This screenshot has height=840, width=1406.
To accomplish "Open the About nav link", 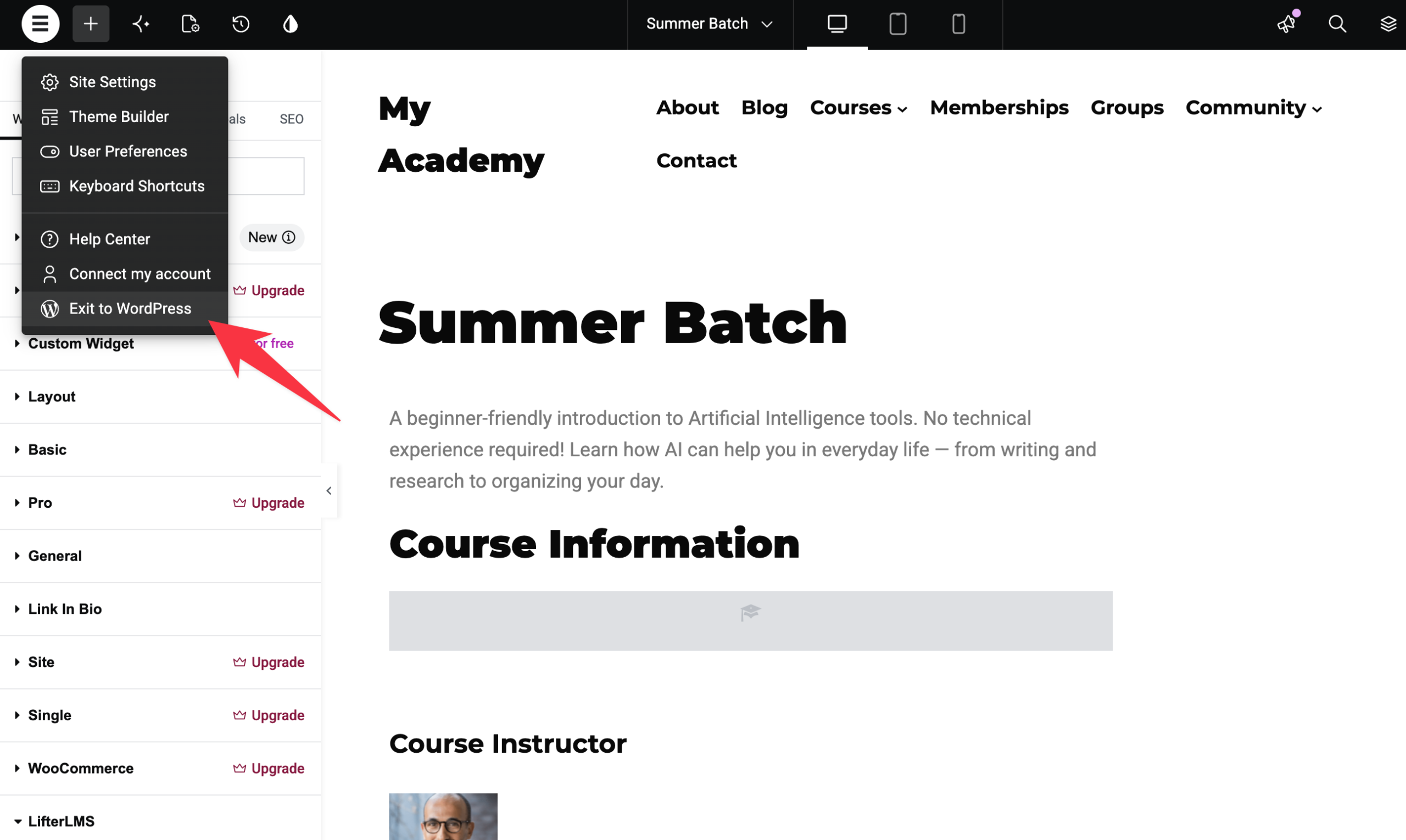I will pyautogui.click(x=688, y=108).
